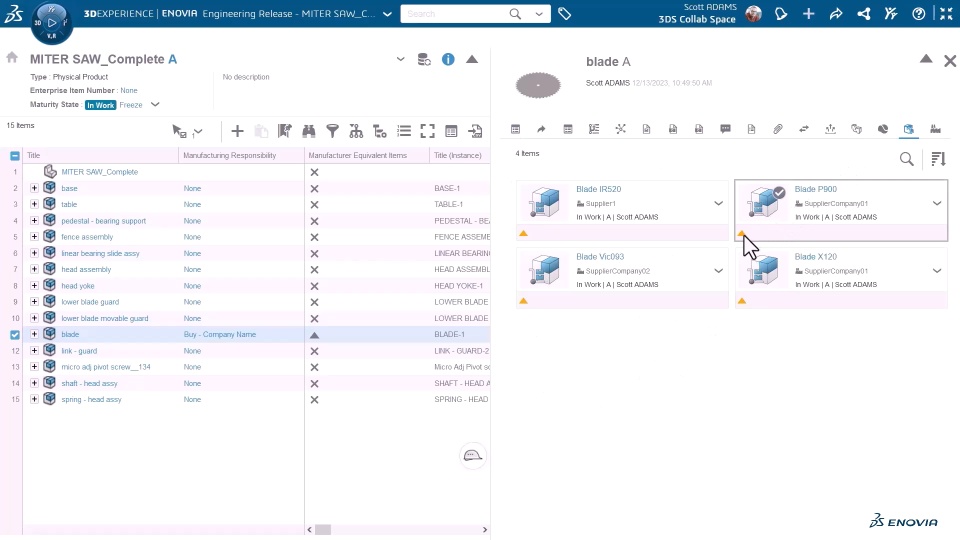Click the In Work state badge
Screen dimensions: 960x540
pyautogui.click(x=100, y=105)
